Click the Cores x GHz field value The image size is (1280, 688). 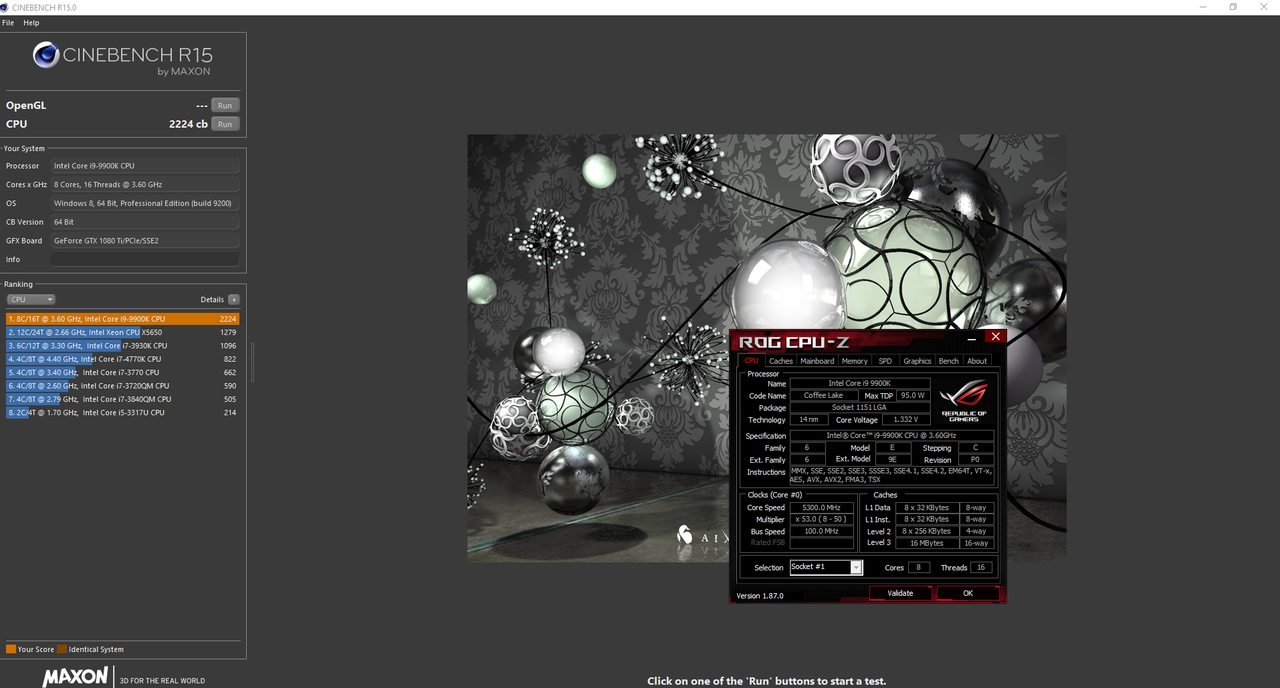[x=145, y=185]
